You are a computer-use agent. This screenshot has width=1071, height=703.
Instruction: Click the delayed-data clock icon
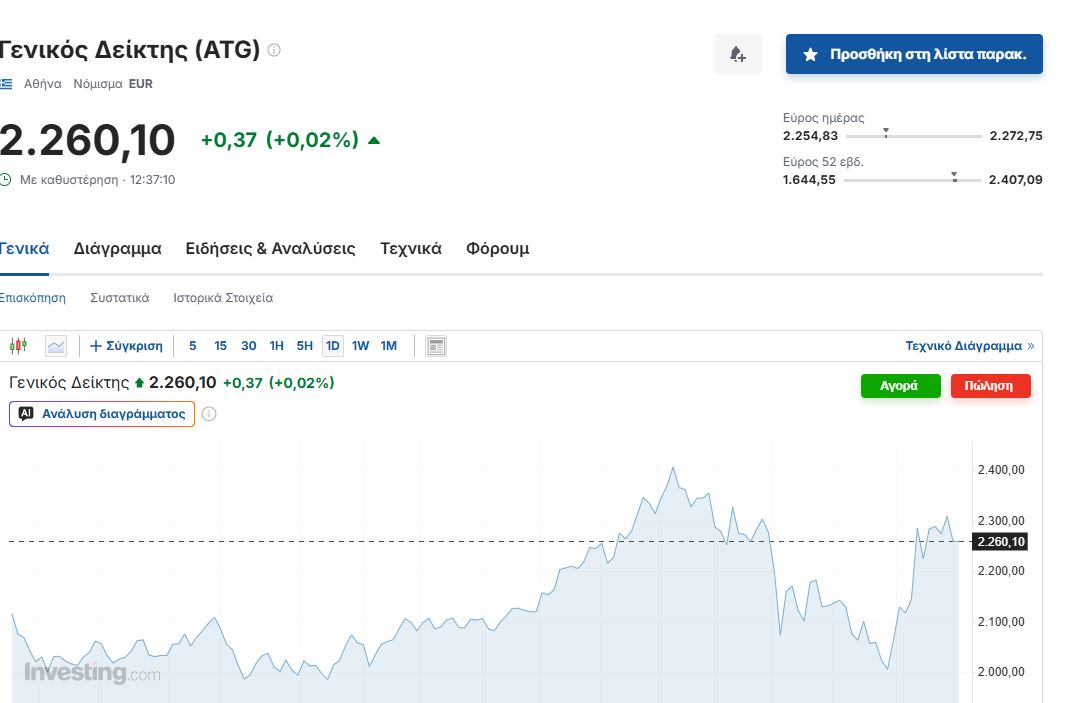[x=6, y=180]
